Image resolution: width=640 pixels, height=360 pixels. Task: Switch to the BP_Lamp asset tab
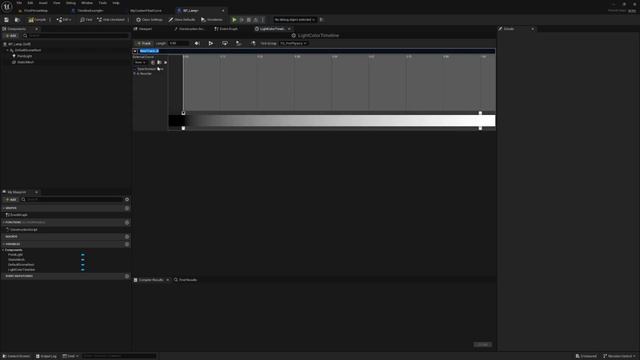point(200,11)
